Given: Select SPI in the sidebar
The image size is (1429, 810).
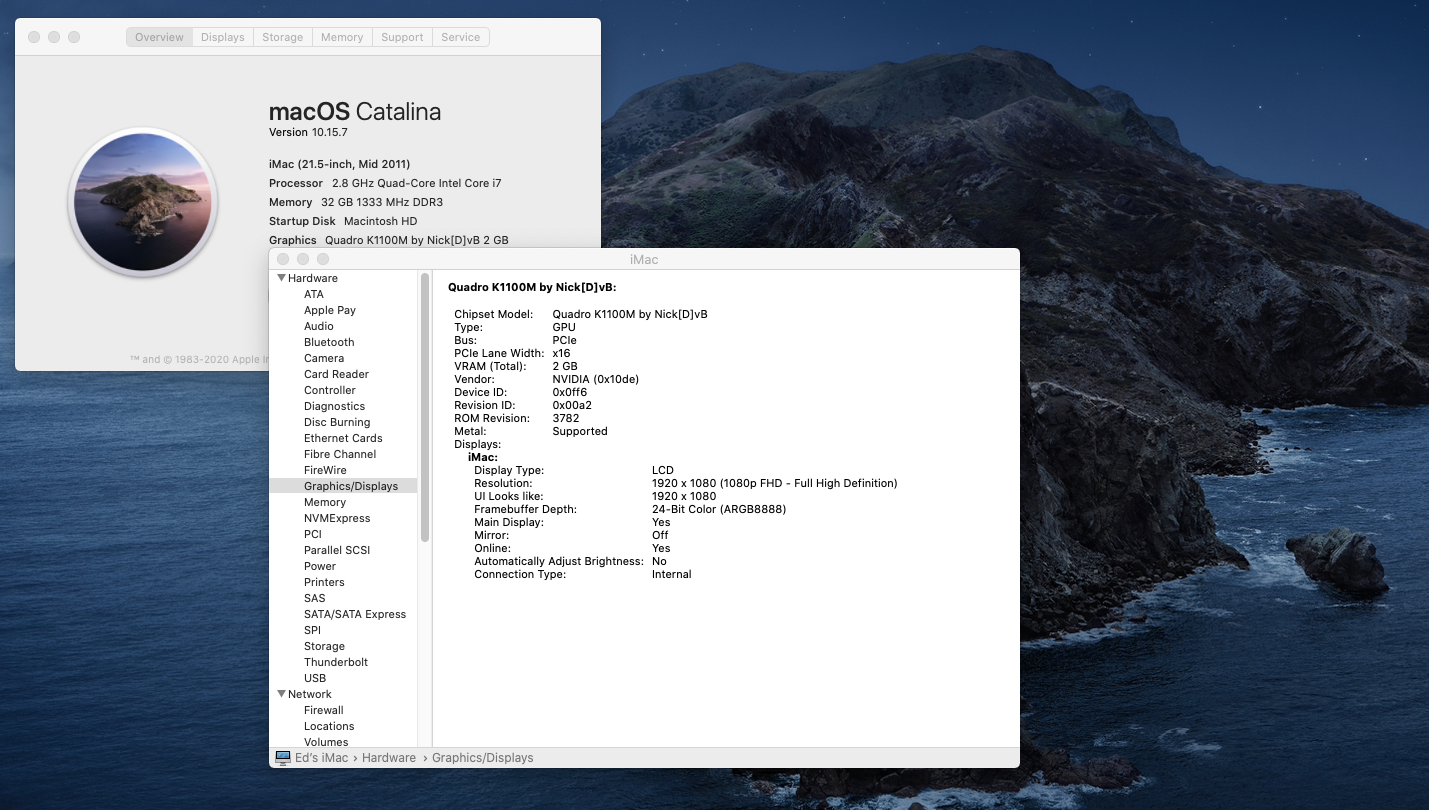Looking at the screenshot, I should pos(312,630).
